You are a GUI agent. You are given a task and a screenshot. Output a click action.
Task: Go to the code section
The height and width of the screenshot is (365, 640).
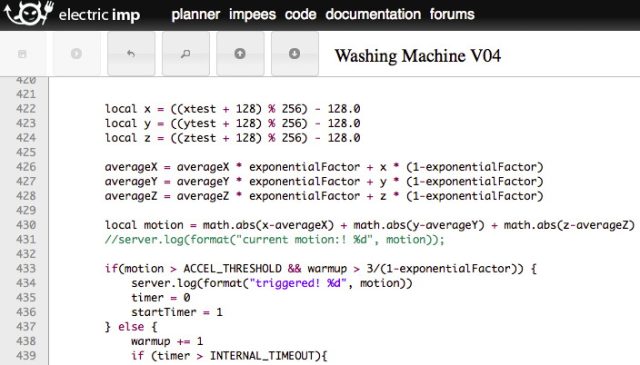[300, 14]
